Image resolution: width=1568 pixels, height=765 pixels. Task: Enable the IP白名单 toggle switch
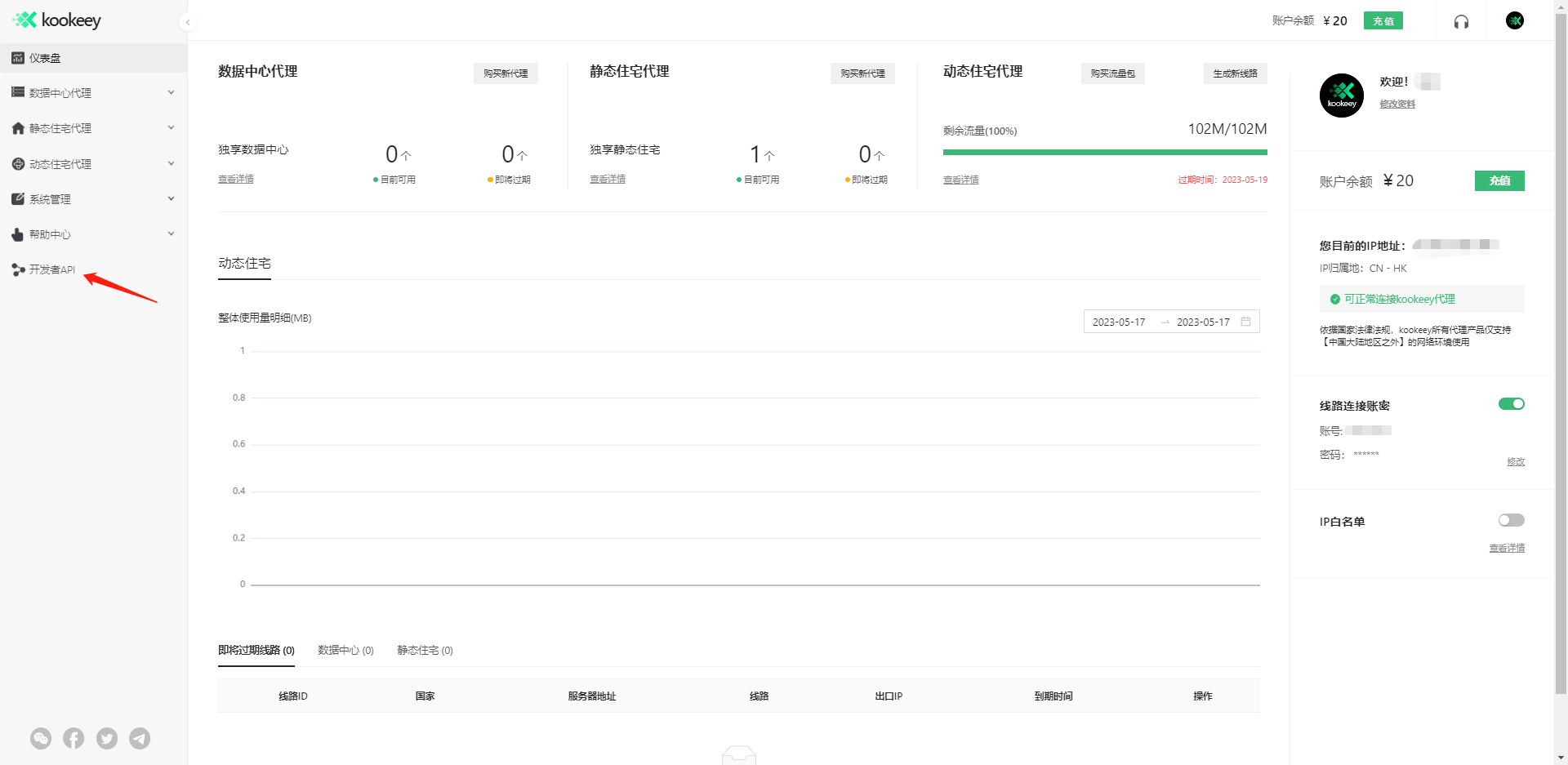pos(1511,520)
